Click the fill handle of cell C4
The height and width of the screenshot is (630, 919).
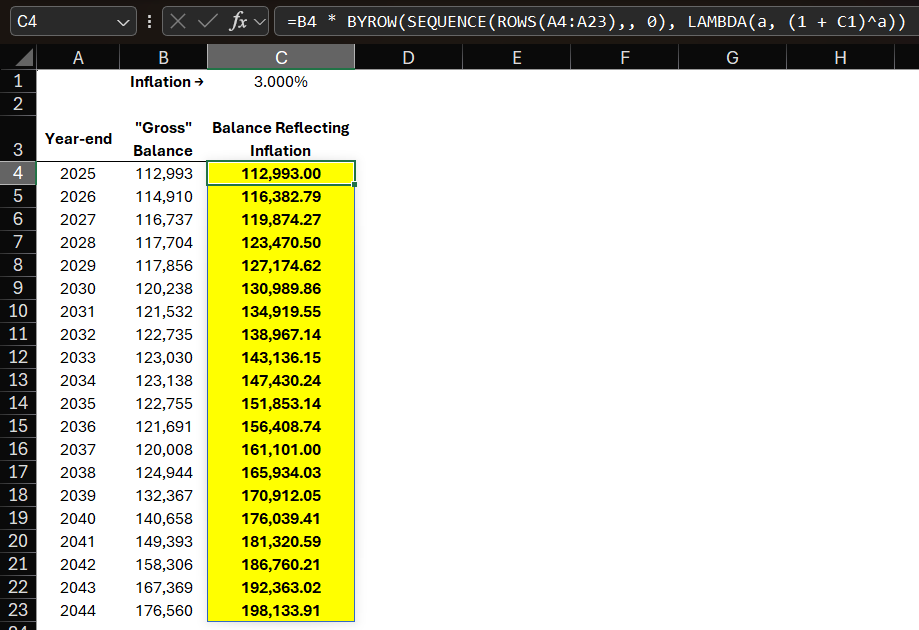pyautogui.click(x=355, y=185)
